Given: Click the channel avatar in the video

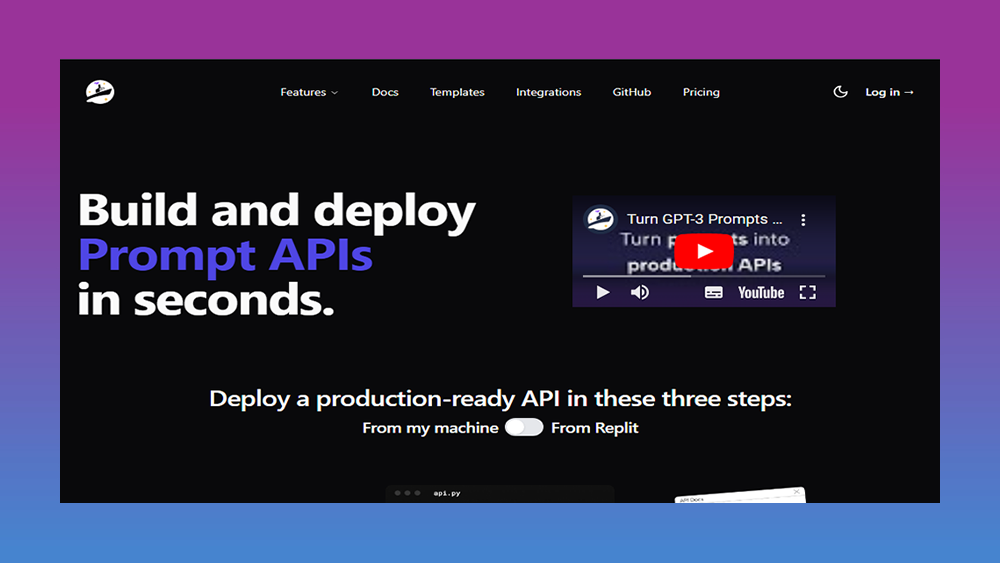Looking at the screenshot, I should point(600,219).
